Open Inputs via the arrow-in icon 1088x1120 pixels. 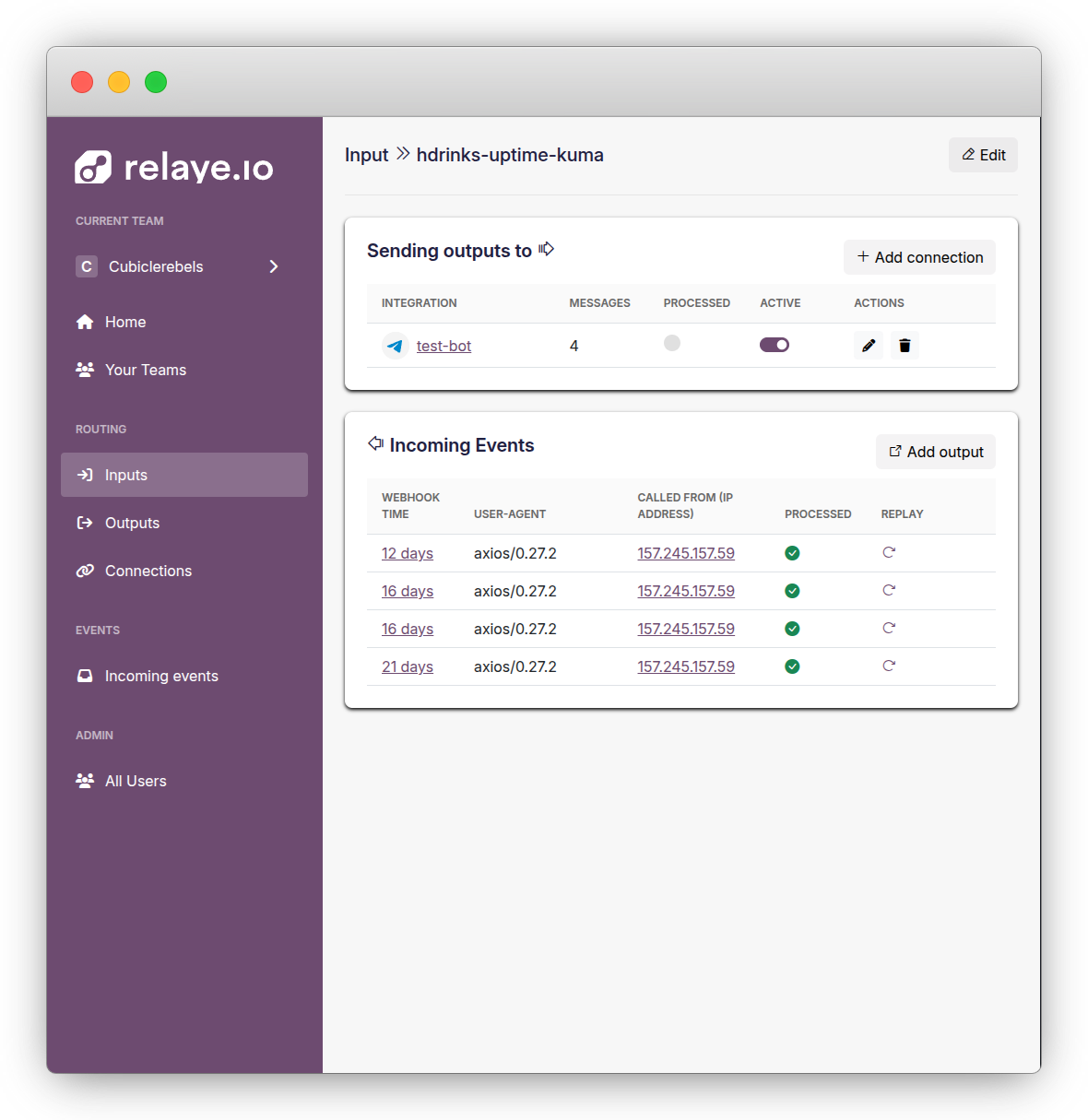pyautogui.click(x=84, y=475)
